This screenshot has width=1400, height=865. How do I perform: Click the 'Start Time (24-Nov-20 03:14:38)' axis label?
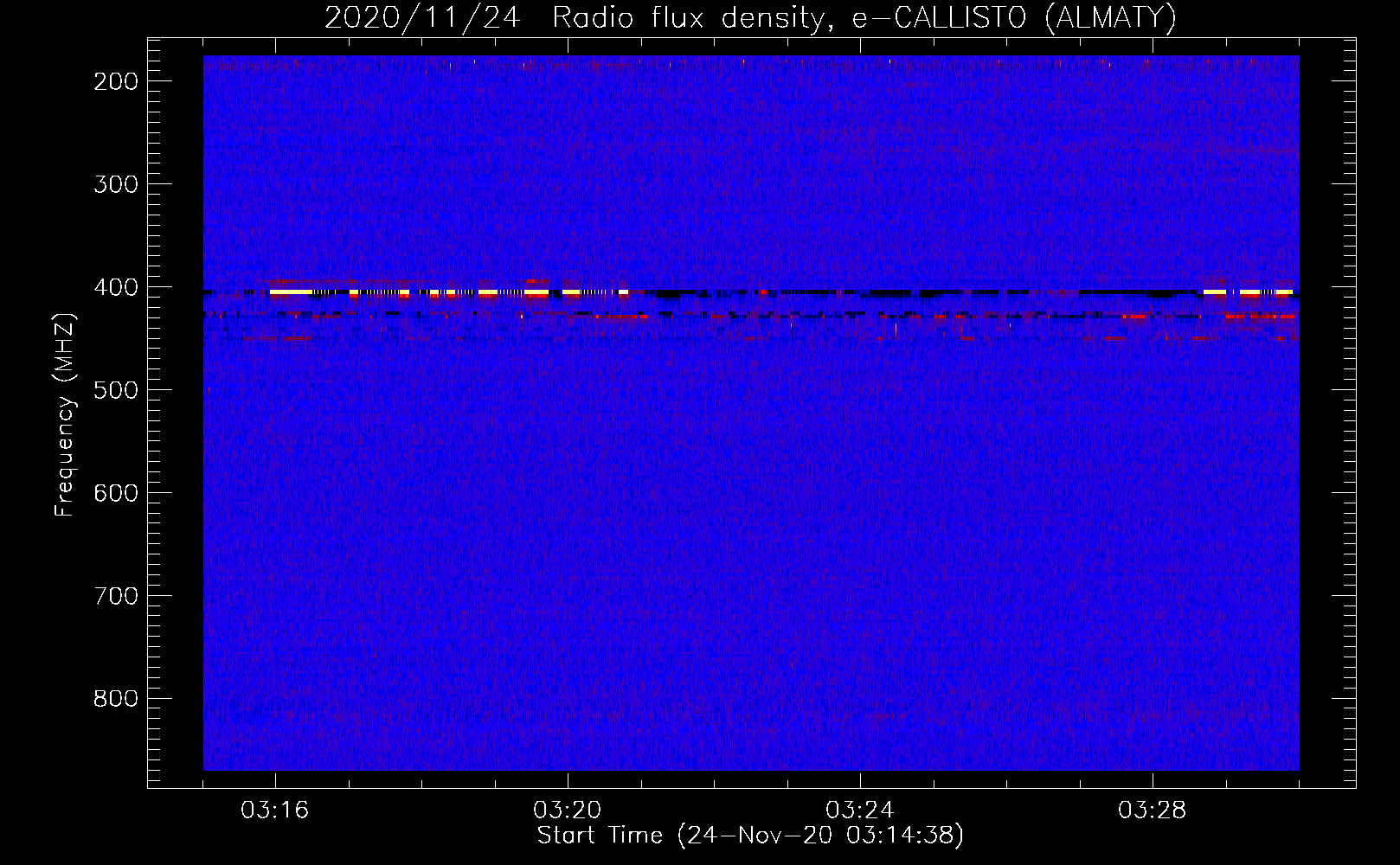point(750,836)
